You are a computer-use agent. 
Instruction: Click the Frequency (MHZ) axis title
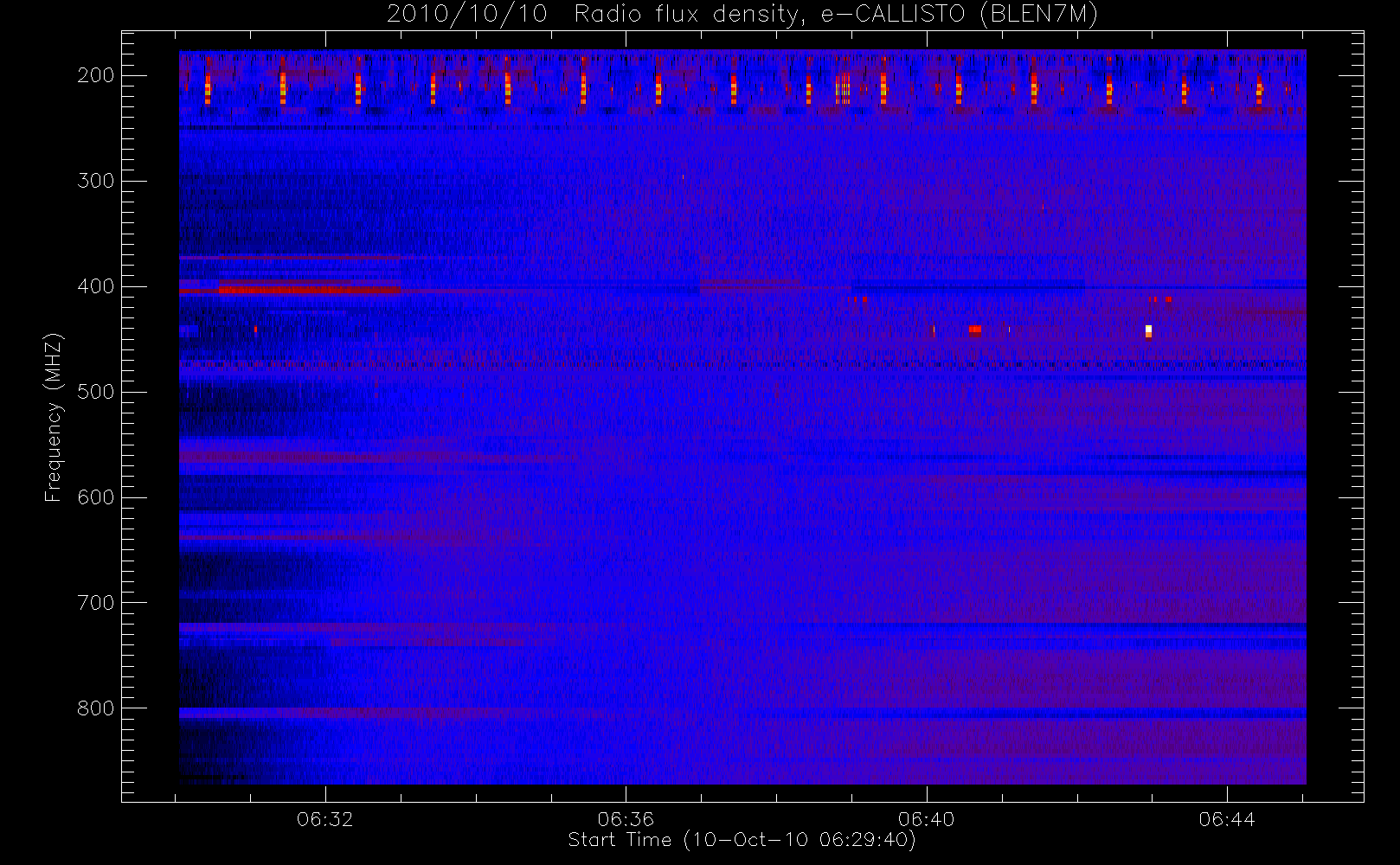[x=54, y=417]
